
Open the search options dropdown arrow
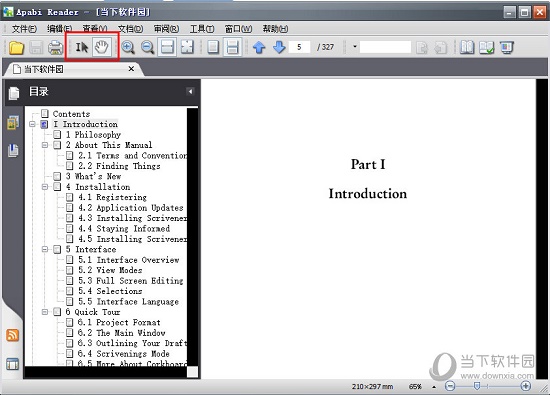pyautogui.click(x=355, y=47)
